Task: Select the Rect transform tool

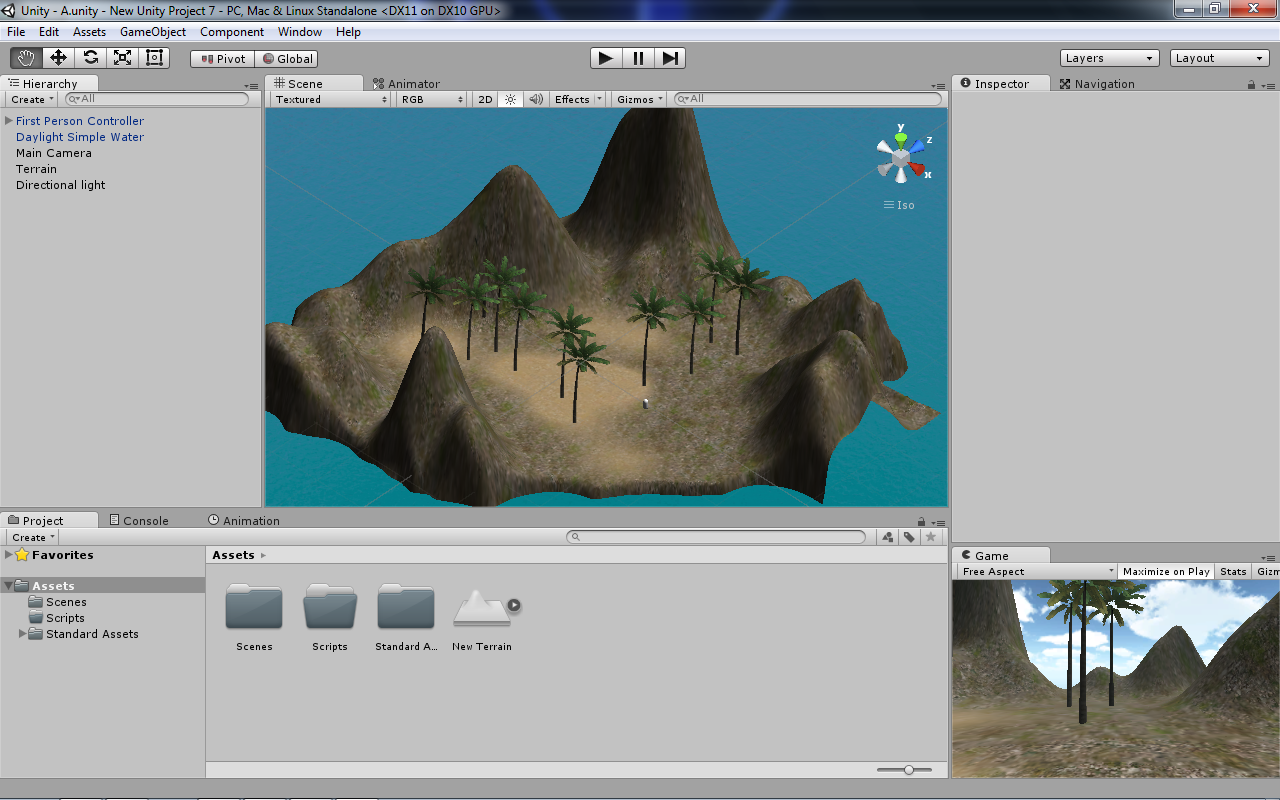Action: click(154, 57)
